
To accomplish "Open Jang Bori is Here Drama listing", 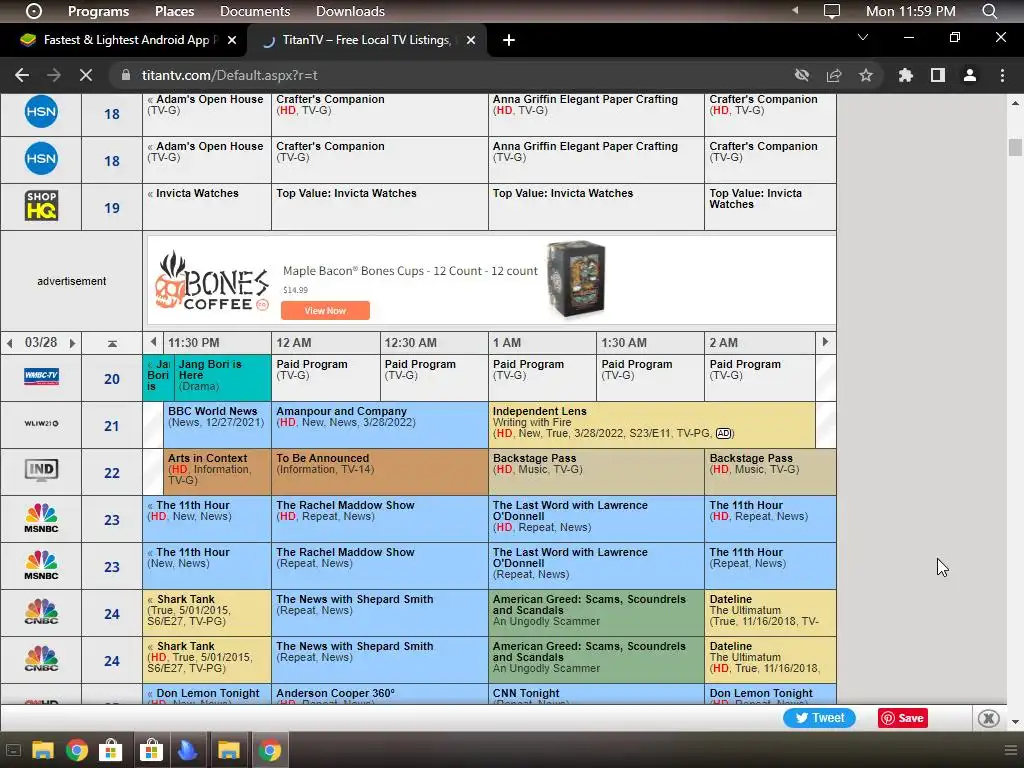I will point(223,377).
